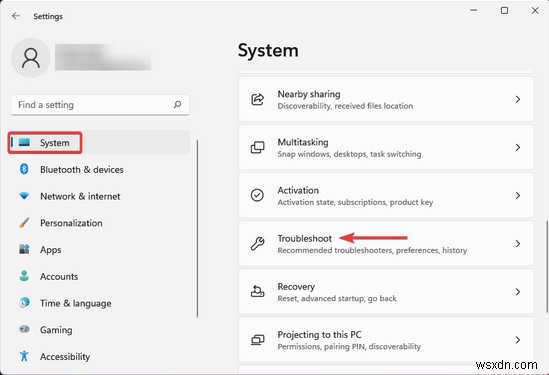Click the Settings window title text
The height and width of the screenshot is (375, 549).
click(48, 16)
